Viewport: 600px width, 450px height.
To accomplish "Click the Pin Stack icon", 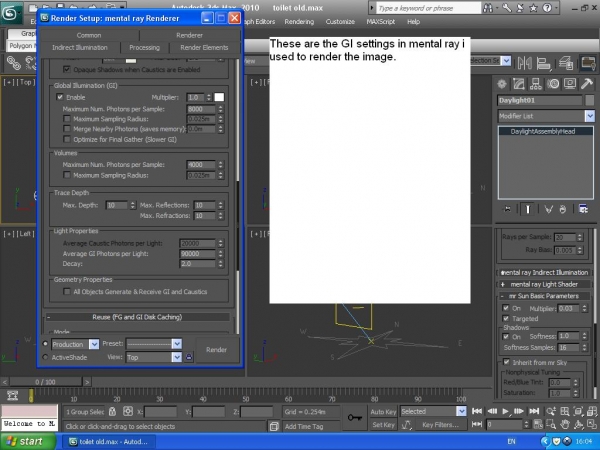I will click(x=507, y=209).
